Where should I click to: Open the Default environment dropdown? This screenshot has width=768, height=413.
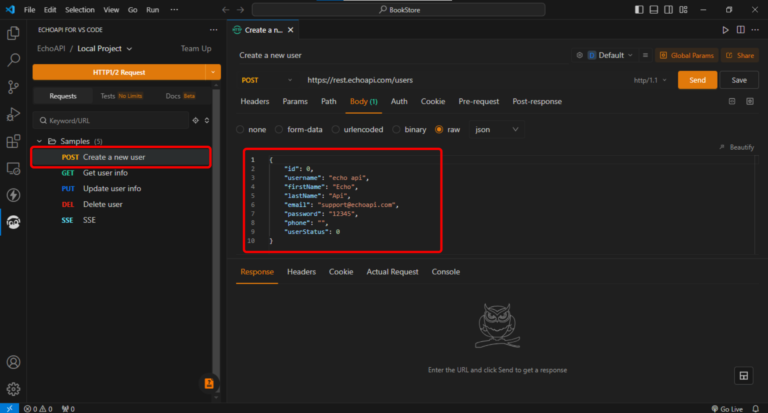(611, 55)
